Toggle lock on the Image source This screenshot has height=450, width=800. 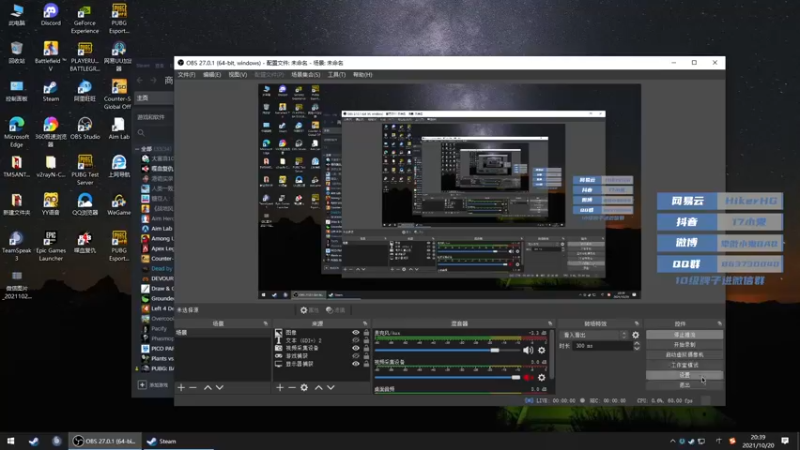[366, 333]
